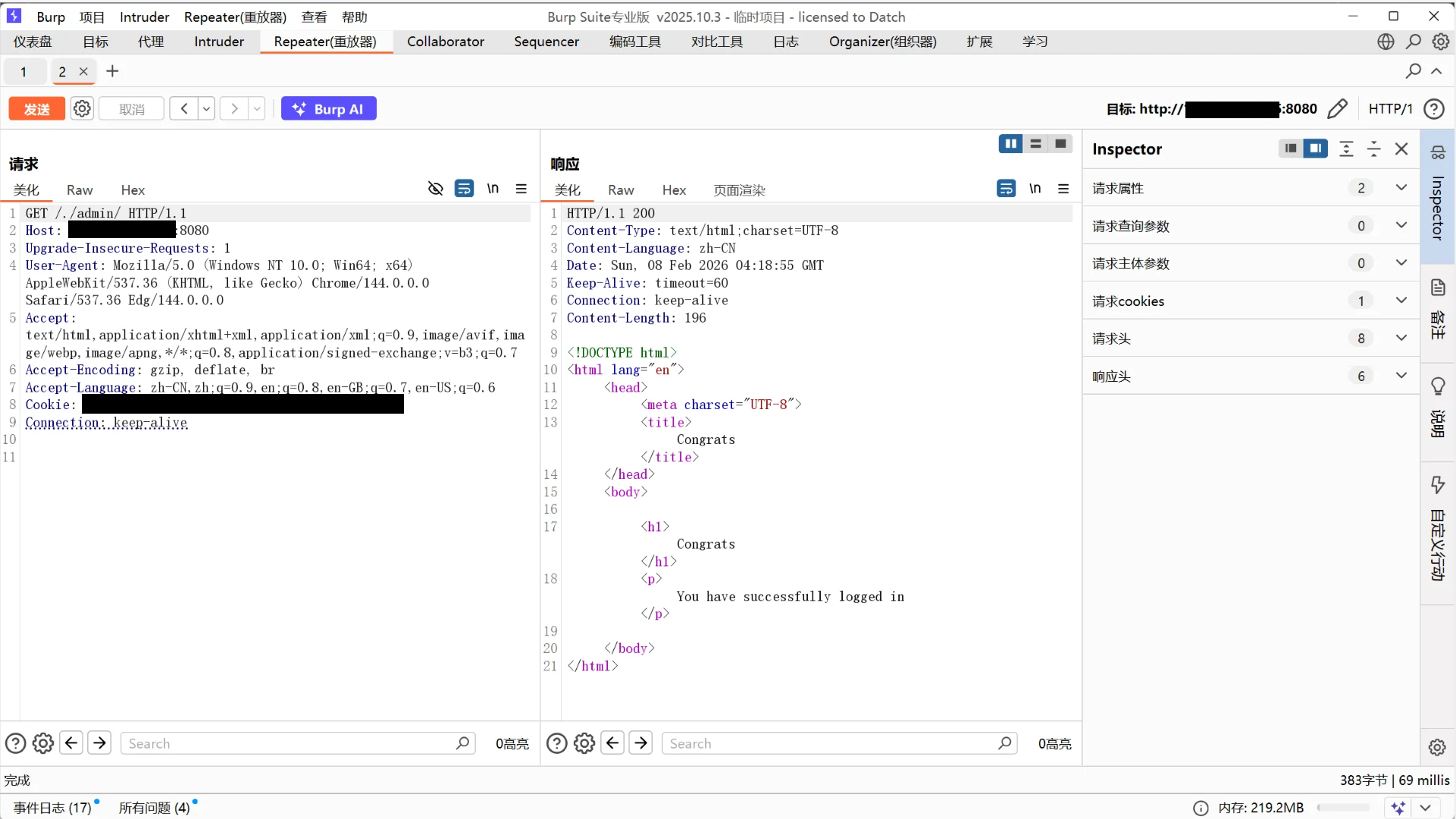Select HTTP/1 protocol button
The width and height of the screenshot is (1456, 819).
1390,109
